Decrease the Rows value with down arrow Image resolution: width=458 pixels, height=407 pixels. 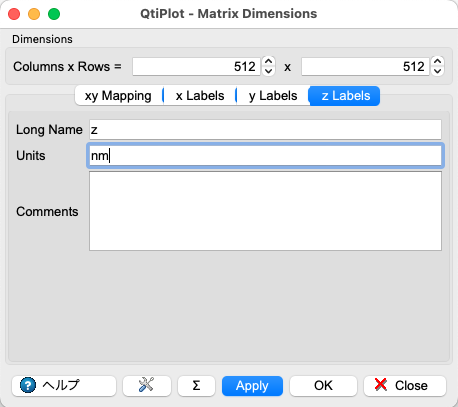tap(437, 71)
